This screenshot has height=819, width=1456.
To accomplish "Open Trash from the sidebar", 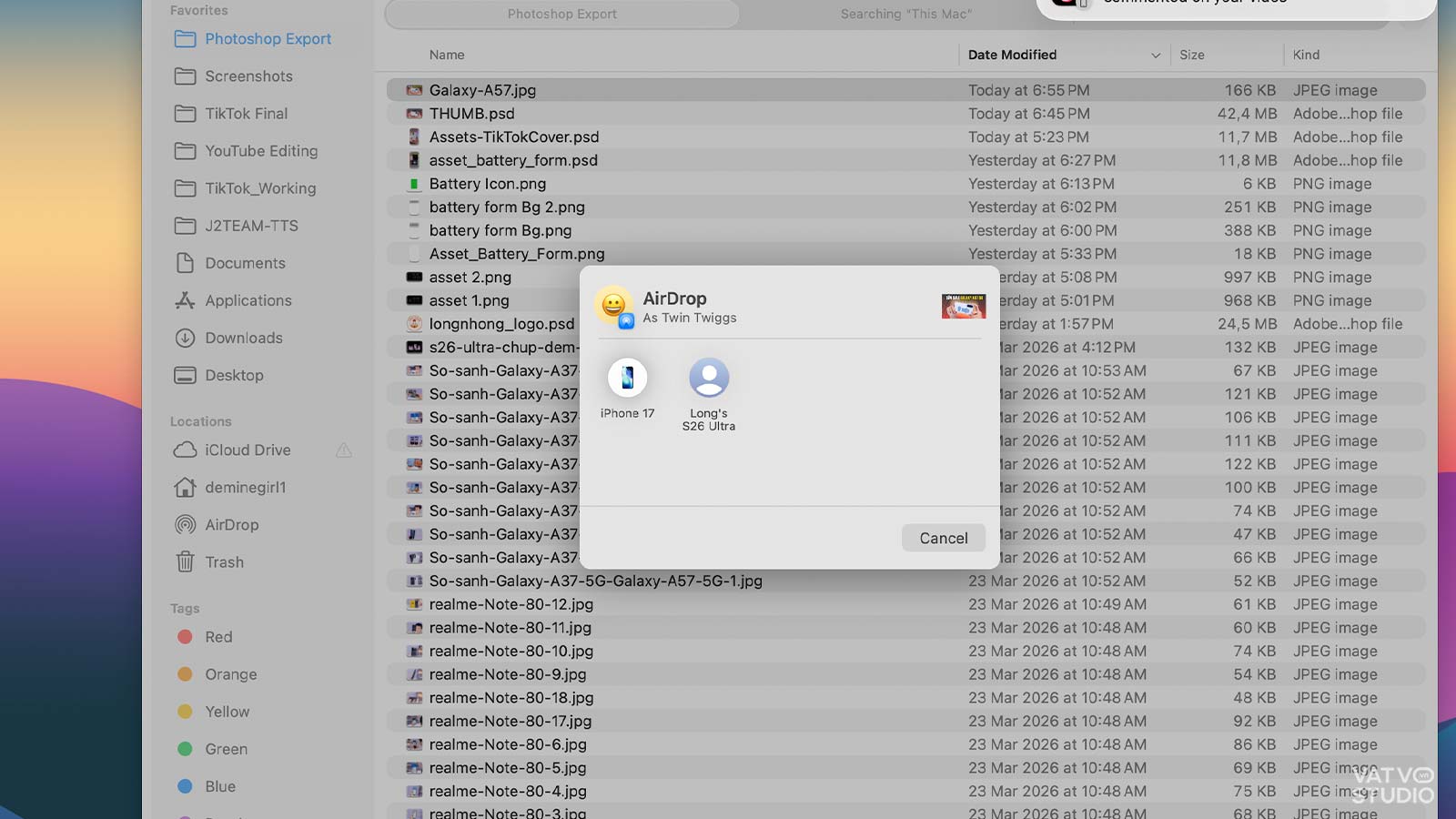I will [224, 562].
